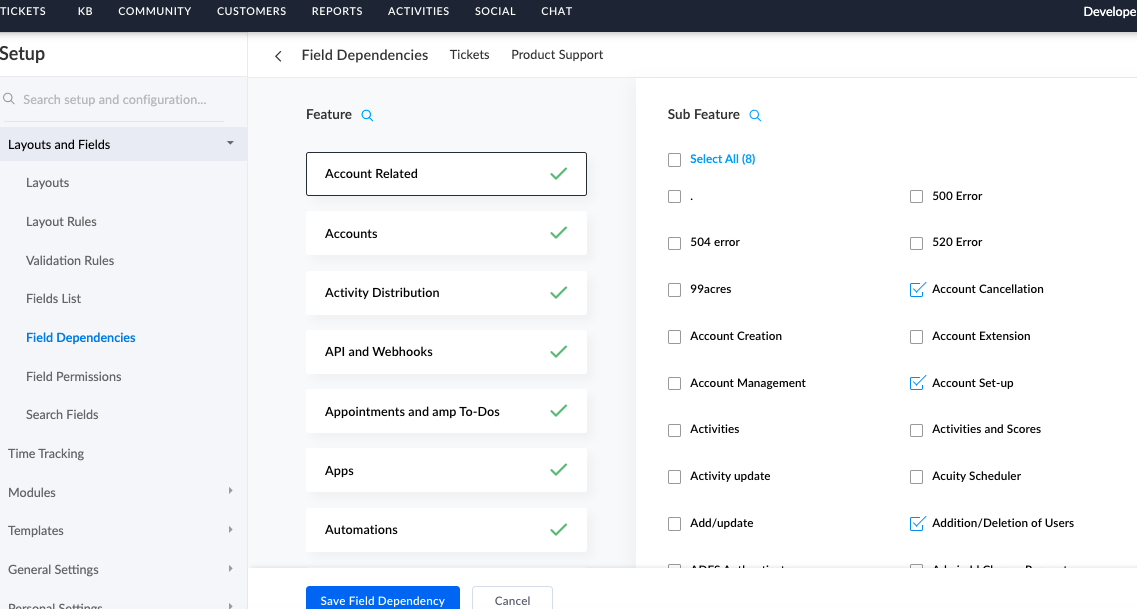Collapse the Layouts and Fields section
1137x609 pixels.
point(230,144)
